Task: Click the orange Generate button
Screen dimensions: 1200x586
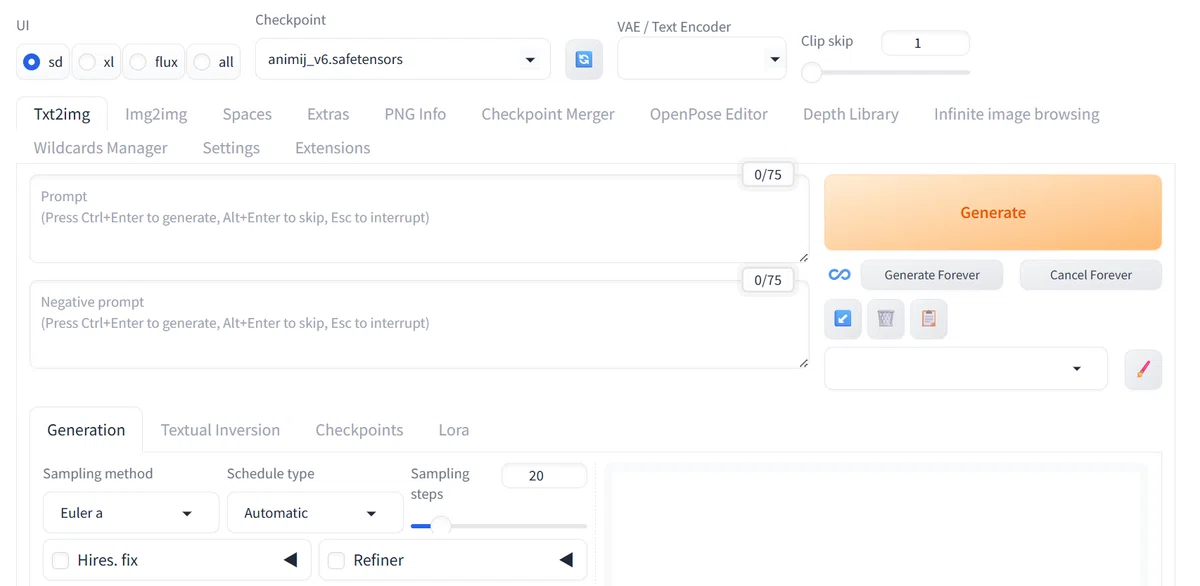Action: [x=993, y=212]
